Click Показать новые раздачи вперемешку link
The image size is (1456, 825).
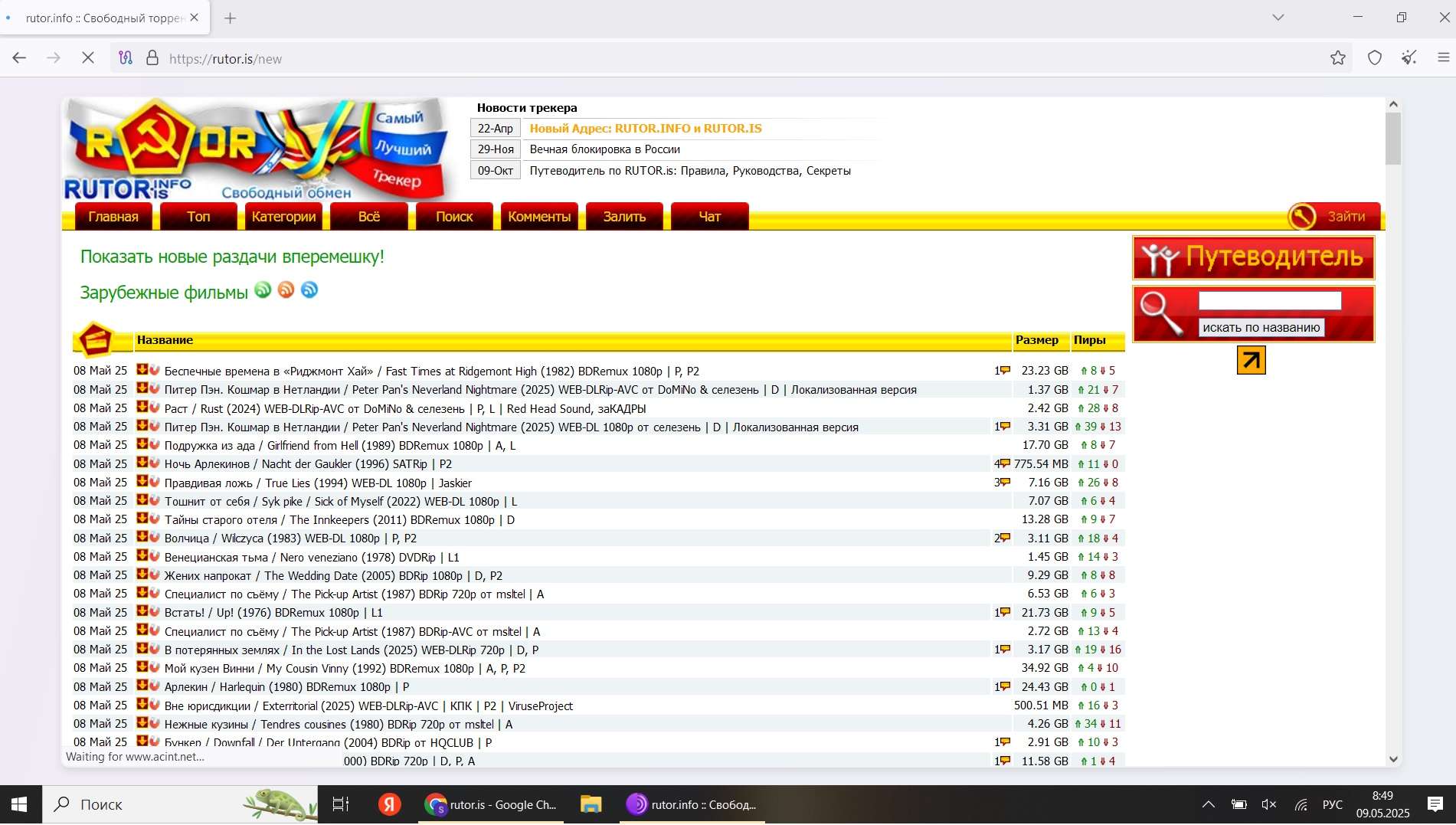232,257
